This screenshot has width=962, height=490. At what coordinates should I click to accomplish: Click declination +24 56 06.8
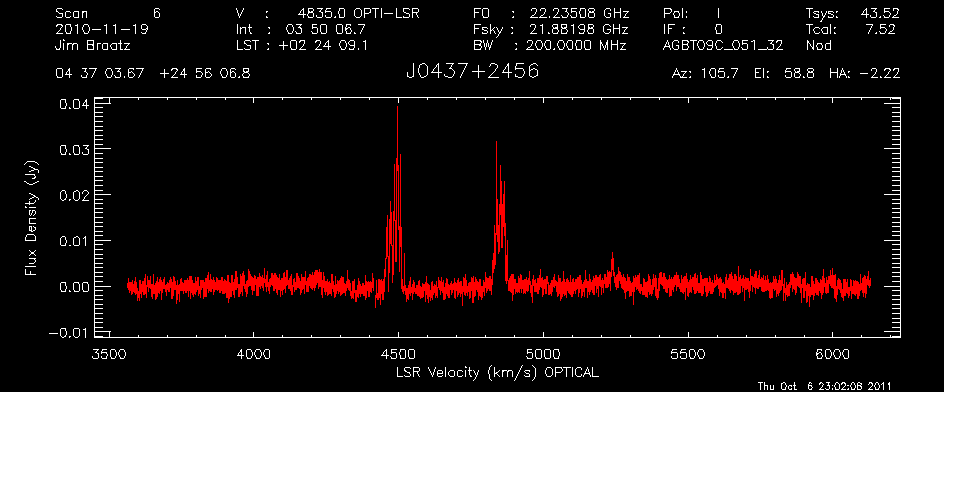point(205,74)
